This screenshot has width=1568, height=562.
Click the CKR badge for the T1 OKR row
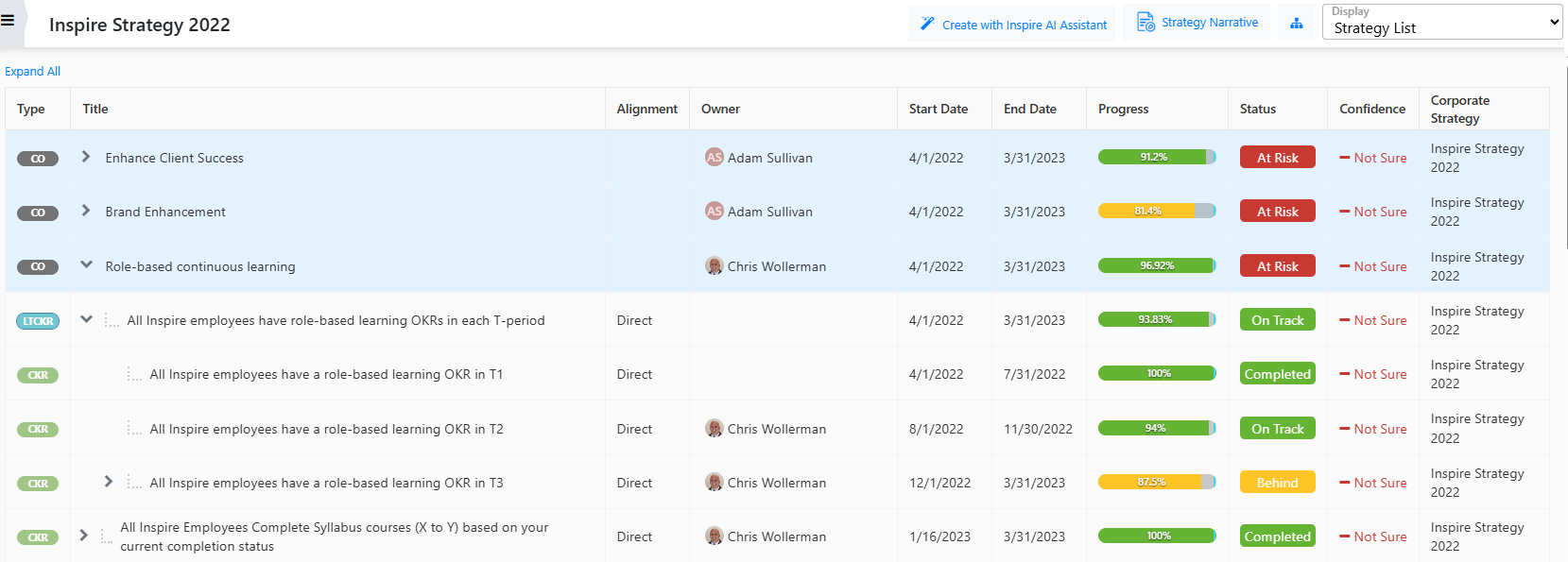(38, 375)
